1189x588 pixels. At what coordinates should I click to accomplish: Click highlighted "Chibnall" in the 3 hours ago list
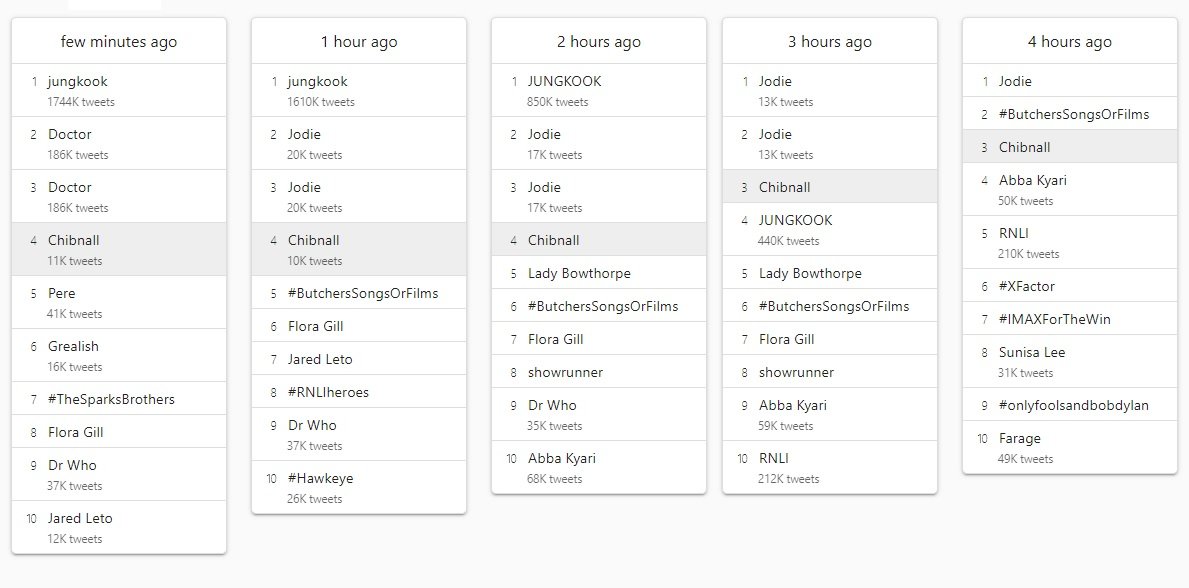(x=784, y=187)
